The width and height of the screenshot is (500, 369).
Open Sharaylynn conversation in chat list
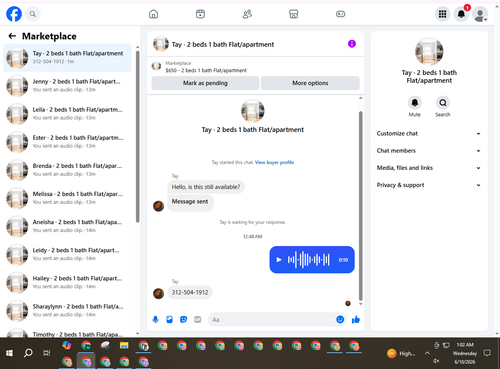(67, 311)
